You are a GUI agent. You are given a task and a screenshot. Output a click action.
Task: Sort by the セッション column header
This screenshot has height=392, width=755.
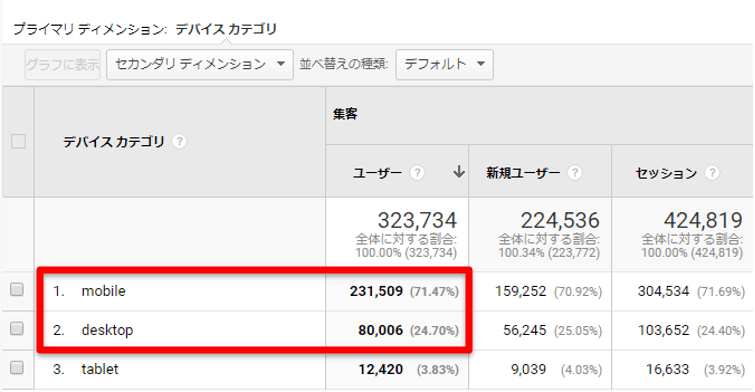click(666, 173)
